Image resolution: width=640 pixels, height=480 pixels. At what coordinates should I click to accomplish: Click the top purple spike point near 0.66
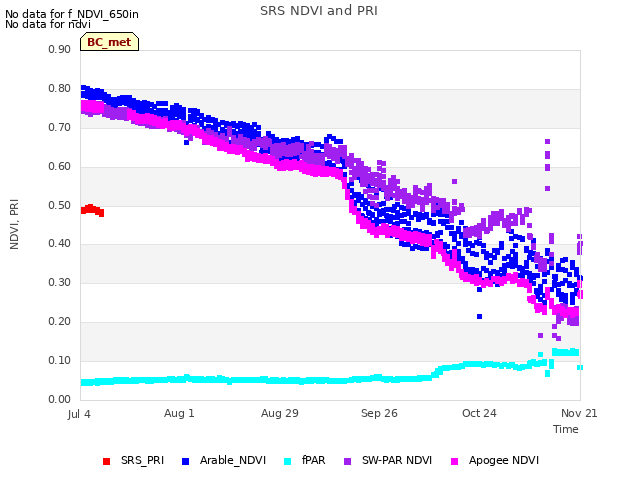click(547, 141)
